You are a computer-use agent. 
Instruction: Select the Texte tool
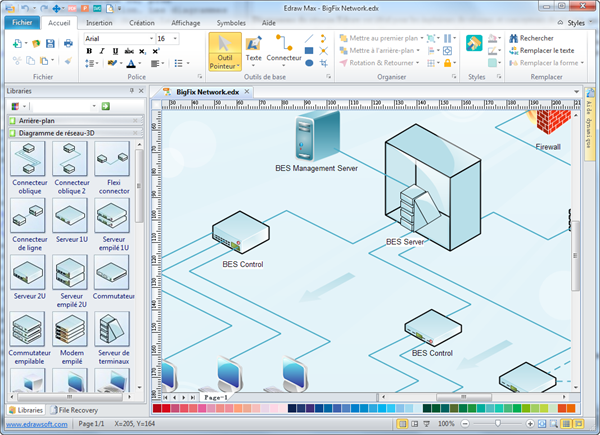coord(253,50)
